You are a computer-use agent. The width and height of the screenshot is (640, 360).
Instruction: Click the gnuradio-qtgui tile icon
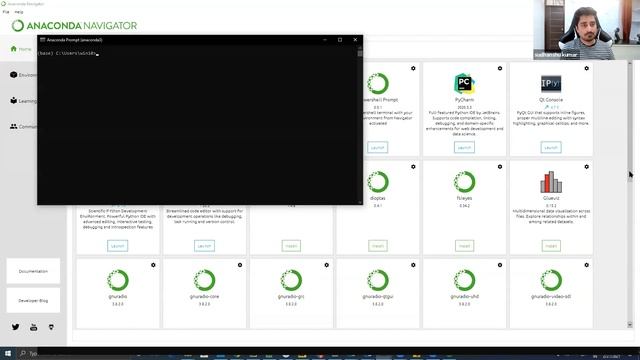pos(378,280)
